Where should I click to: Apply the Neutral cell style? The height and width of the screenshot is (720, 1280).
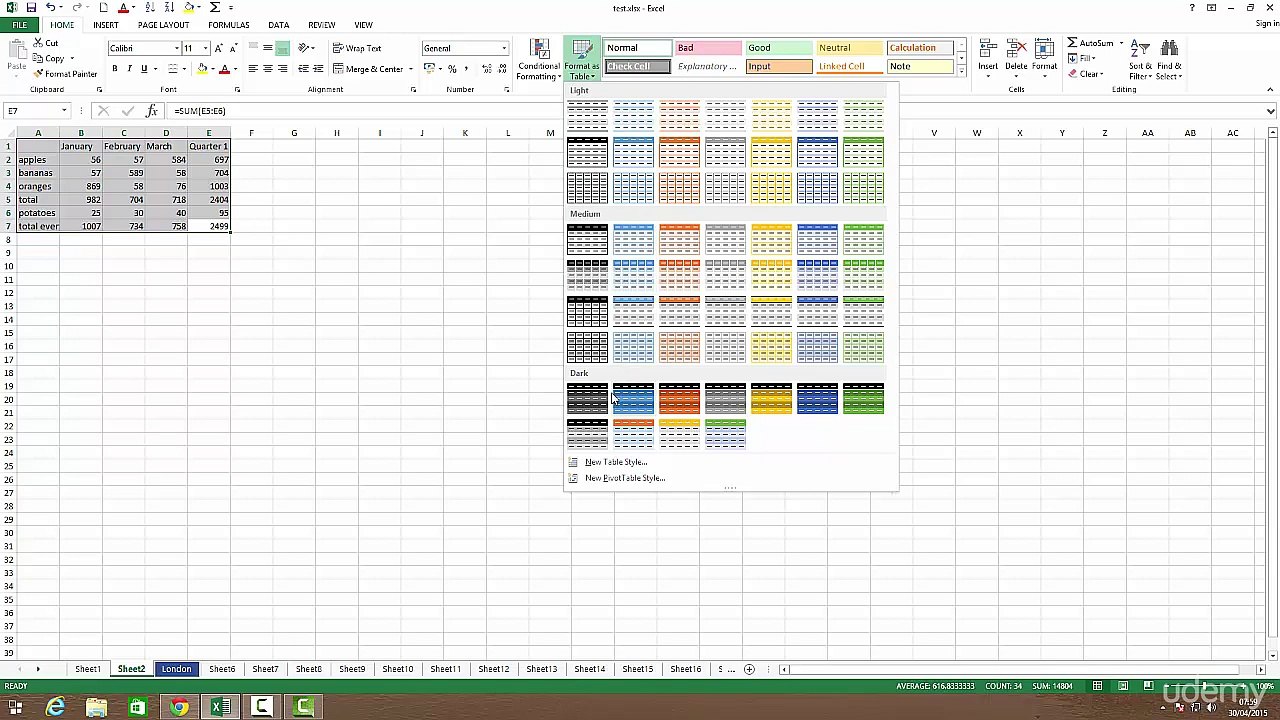(x=850, y=48)
